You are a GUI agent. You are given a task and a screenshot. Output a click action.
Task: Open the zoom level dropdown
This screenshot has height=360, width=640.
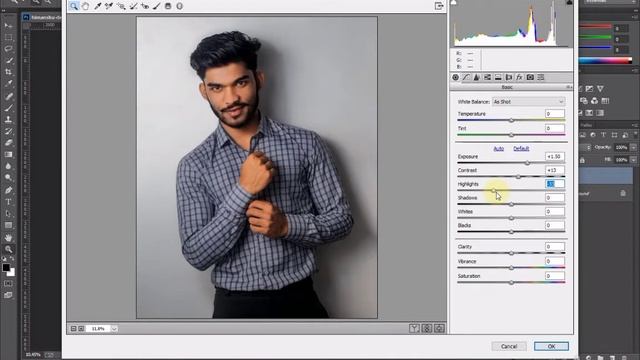[114, 329]
